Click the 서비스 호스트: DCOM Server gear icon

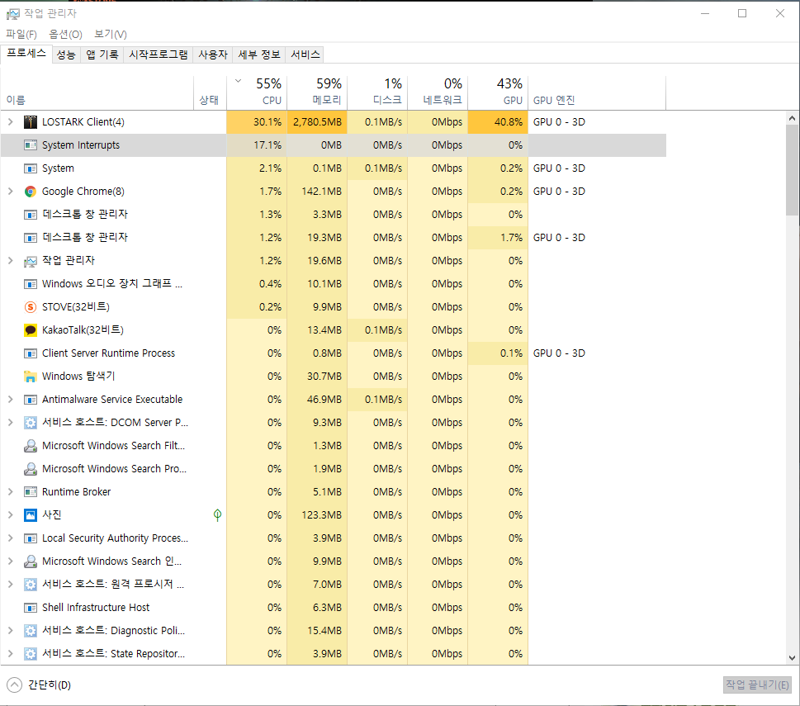31,423
